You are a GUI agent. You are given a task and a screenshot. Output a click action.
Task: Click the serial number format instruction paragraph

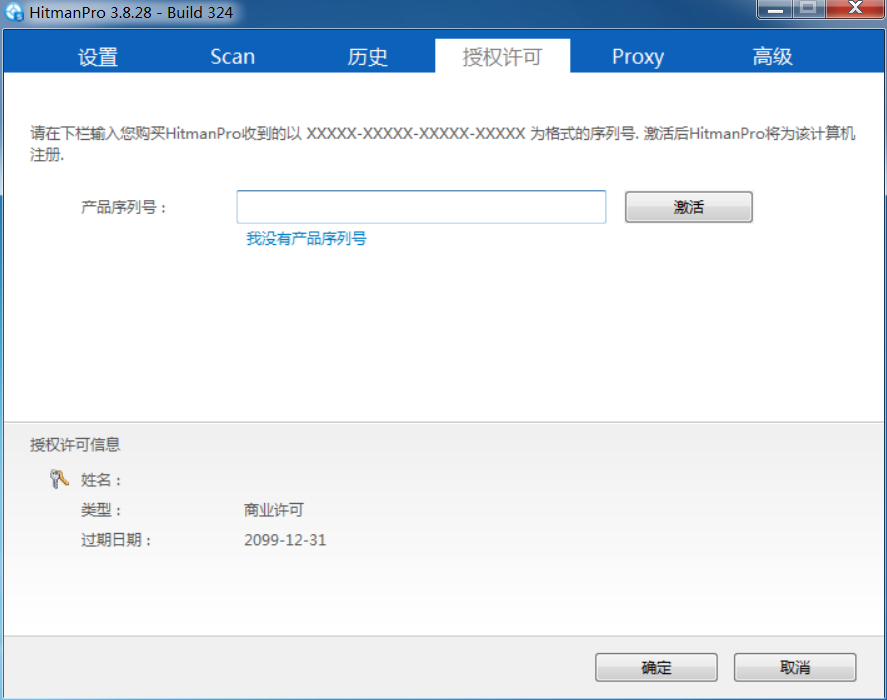coord(442,144)
